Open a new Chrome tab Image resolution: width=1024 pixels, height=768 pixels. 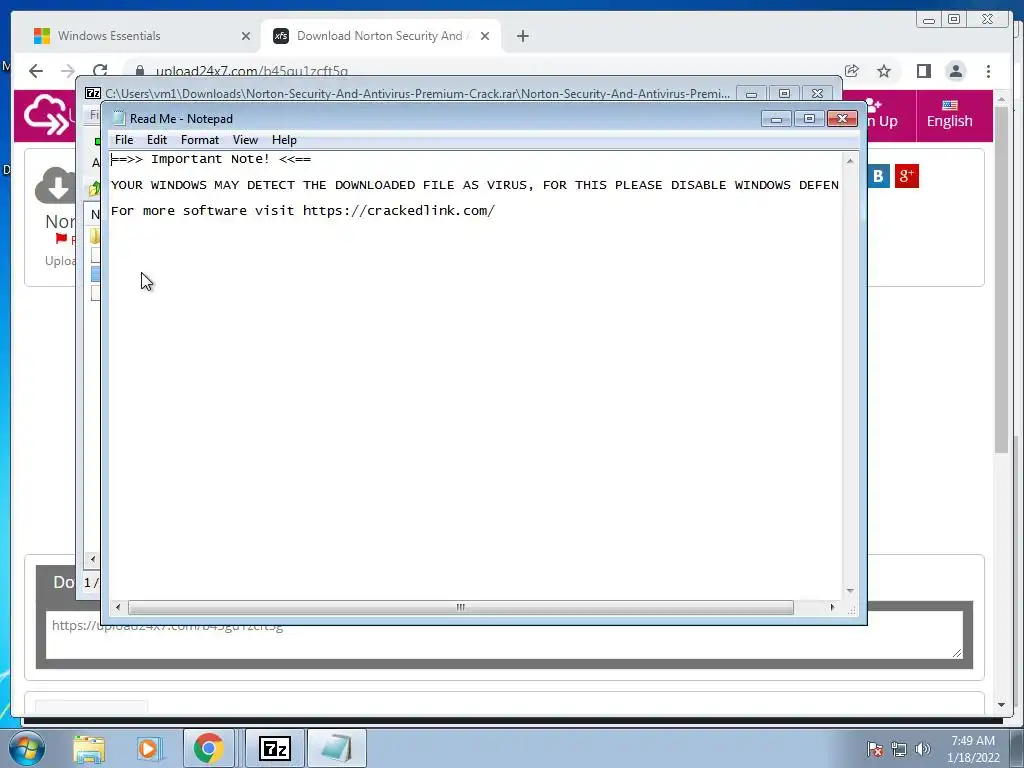522,37
